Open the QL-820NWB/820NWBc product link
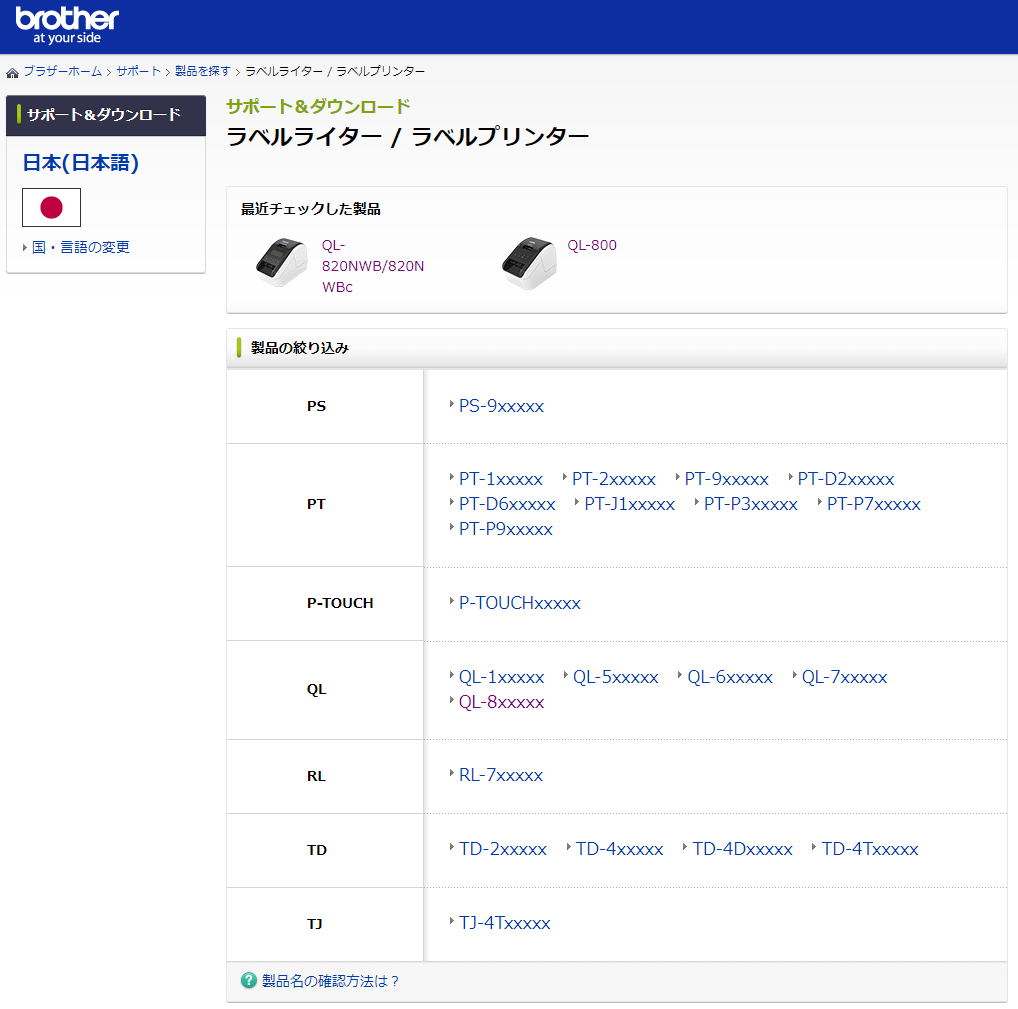The height and width of the screenshot is (1009, 1018). [373, 266]
